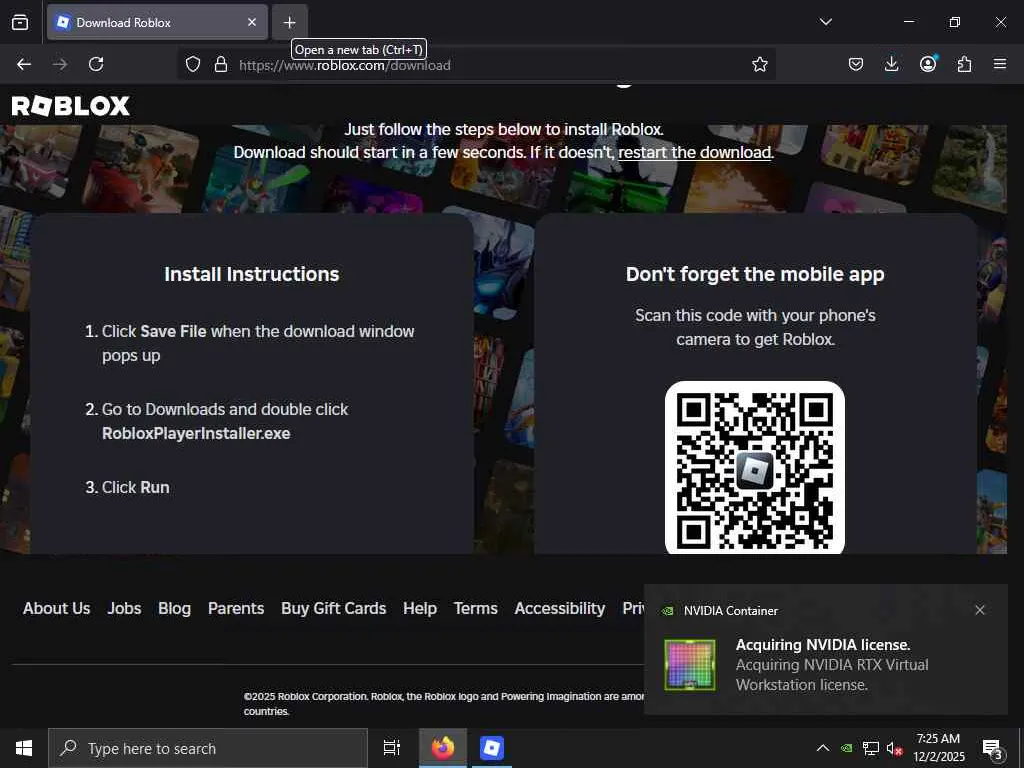The image size is (1024, 768).
Task: Open Firefox application hamburger menu
Action: click(x=1000, y=64)
